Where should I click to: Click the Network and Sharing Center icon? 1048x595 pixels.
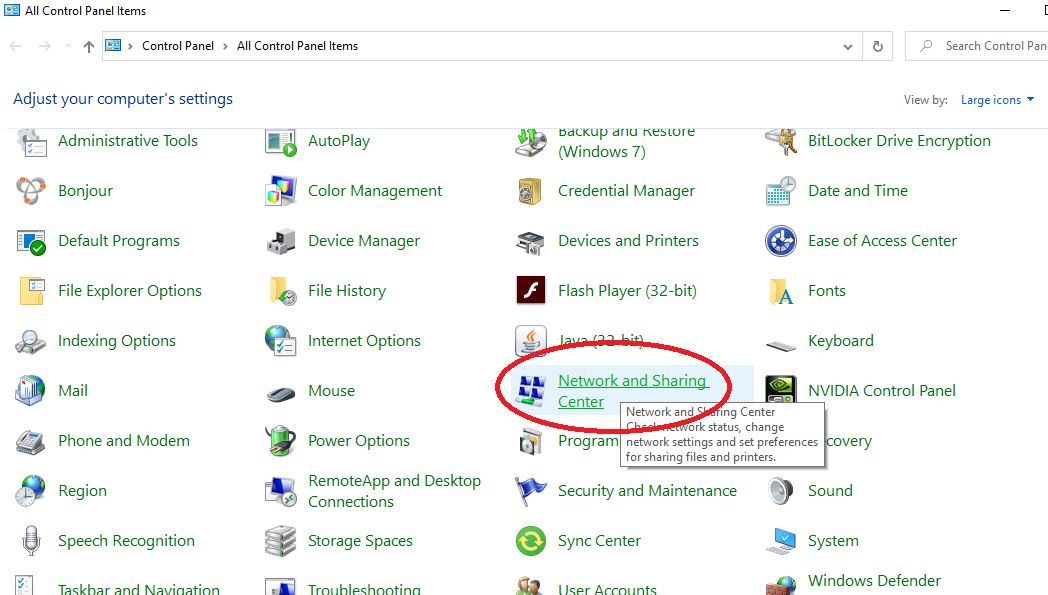point(531,390)
